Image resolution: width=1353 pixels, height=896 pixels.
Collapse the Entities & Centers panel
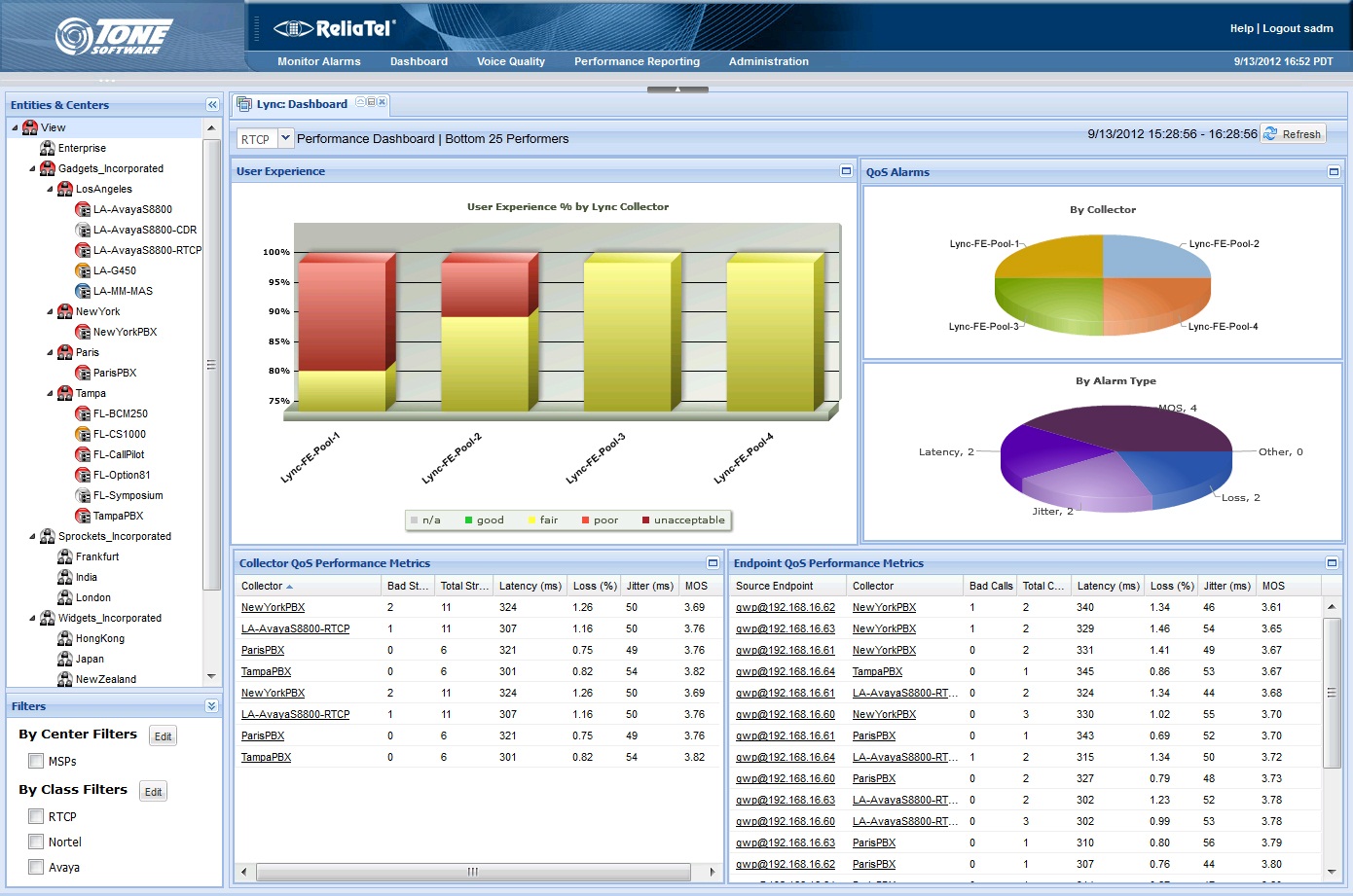click(212, 105)
